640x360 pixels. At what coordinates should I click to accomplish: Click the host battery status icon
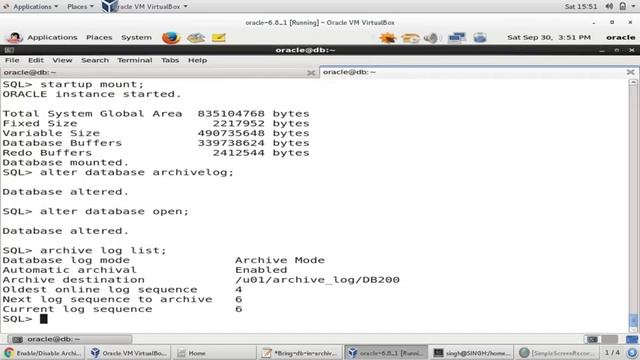click(622, 6)
